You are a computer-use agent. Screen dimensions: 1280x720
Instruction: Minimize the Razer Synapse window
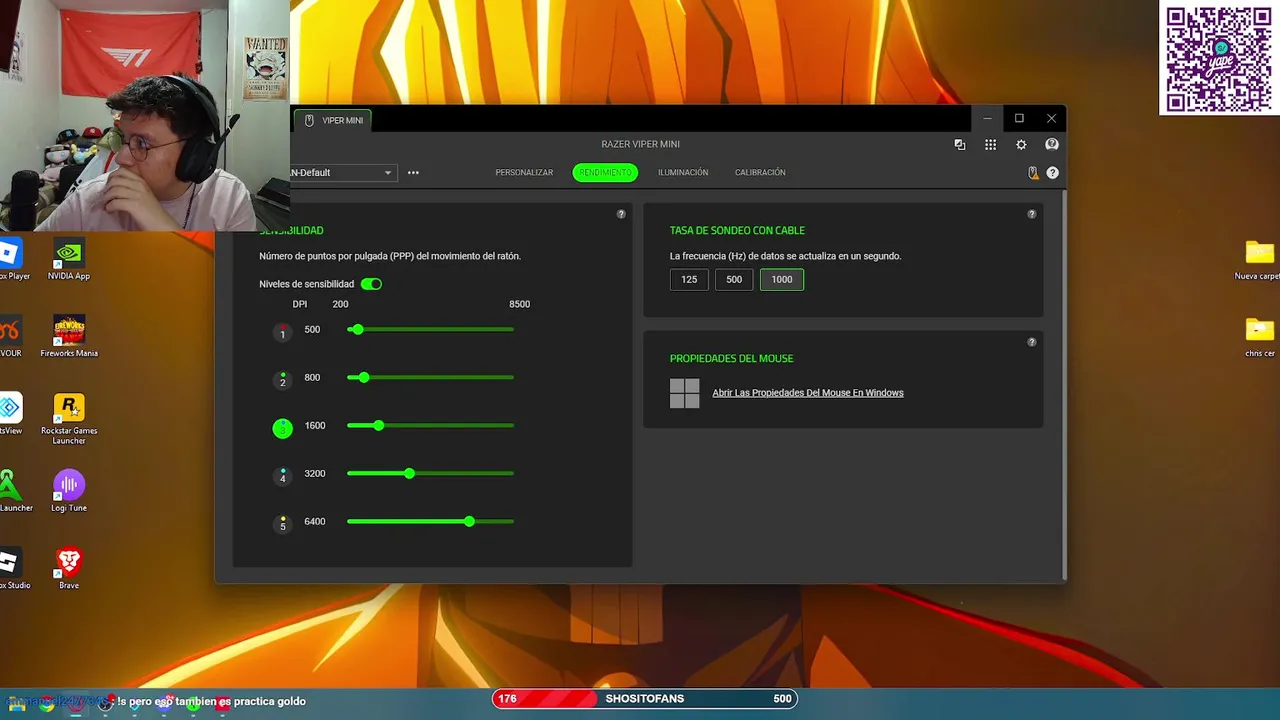(x=987, y=118)
